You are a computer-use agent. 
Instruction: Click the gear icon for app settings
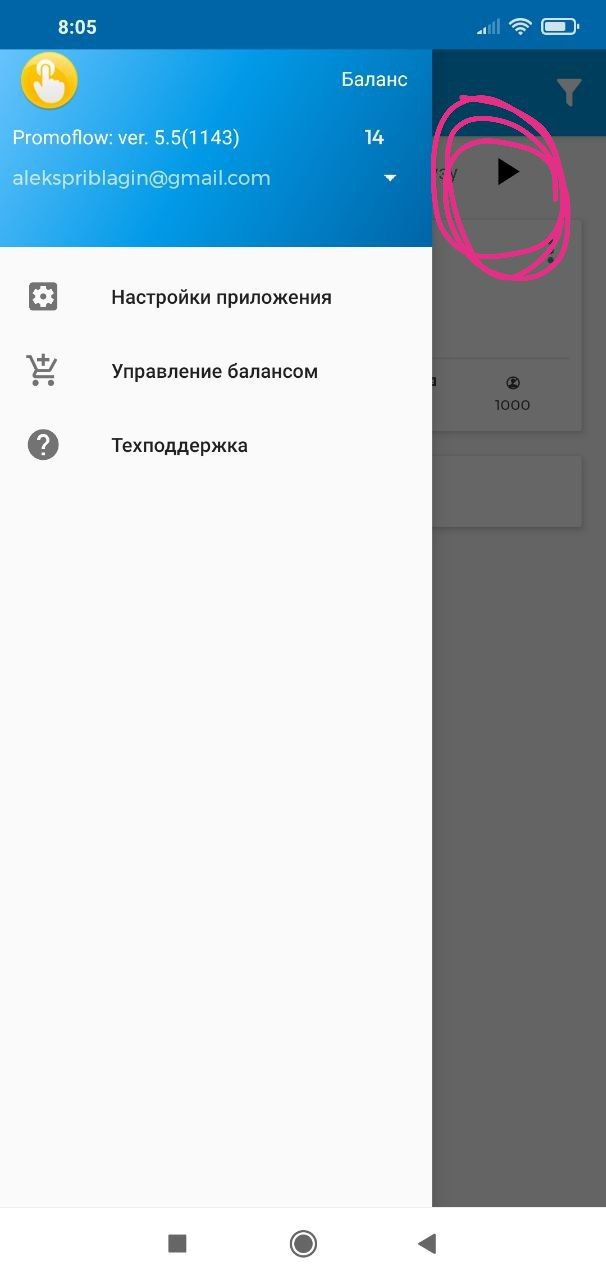tap(43, 297)
